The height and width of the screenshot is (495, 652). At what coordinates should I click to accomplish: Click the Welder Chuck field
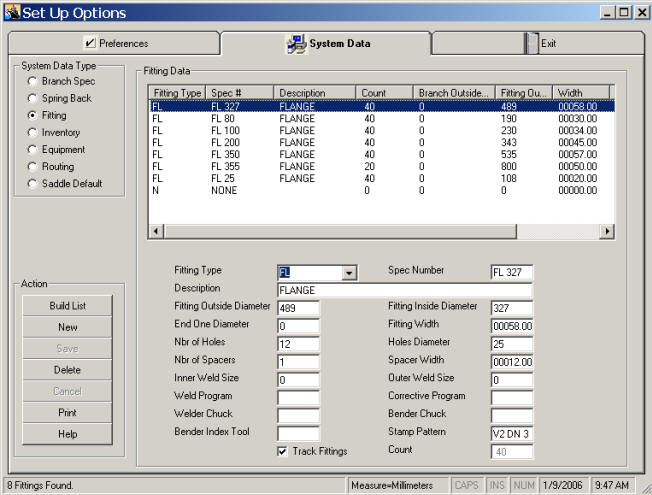point(299,416)
